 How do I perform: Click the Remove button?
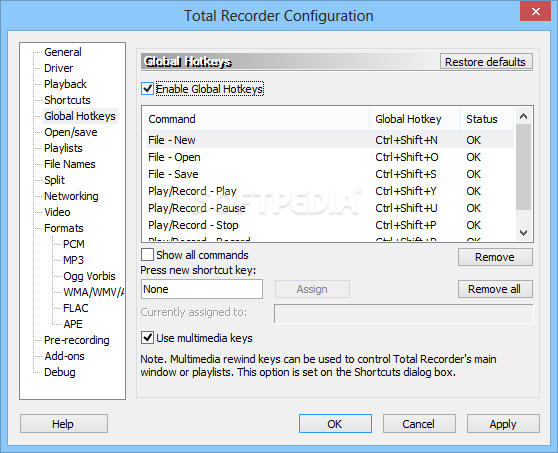(495, 257)
